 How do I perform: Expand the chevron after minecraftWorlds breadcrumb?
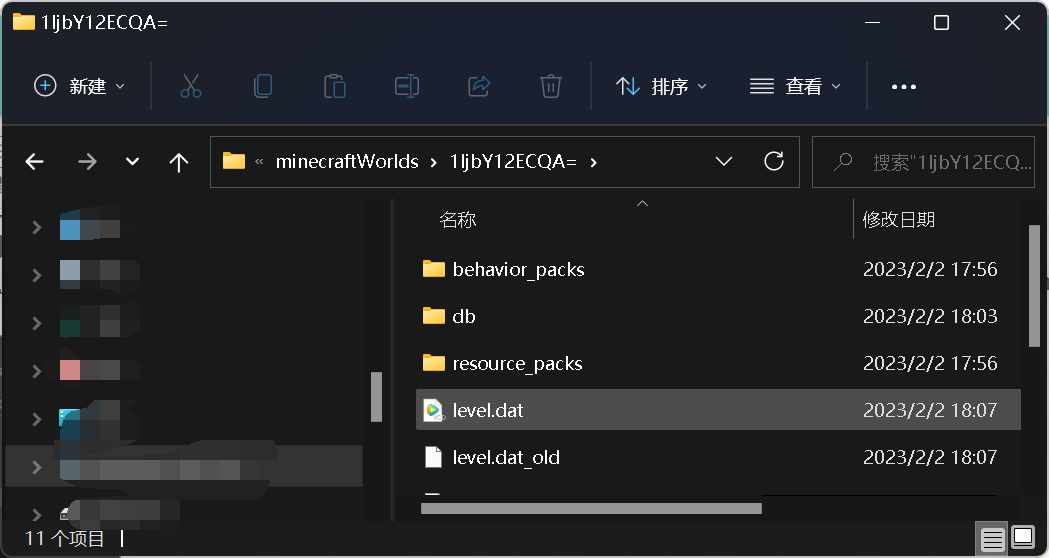coord(434,162)
